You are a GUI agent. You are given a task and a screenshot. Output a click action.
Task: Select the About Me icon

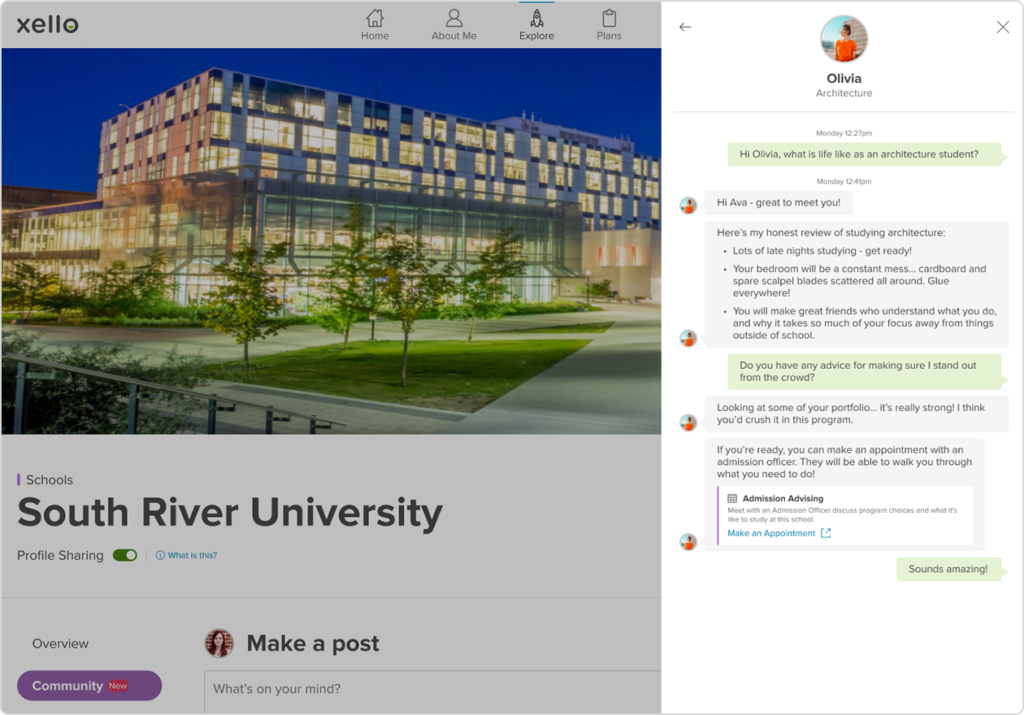[x=453, y=20]
